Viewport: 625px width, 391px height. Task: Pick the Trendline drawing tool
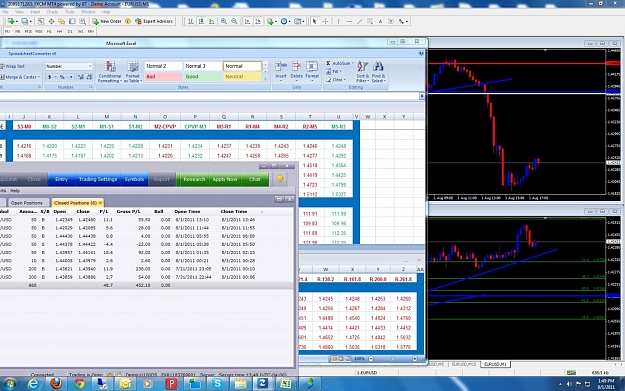click(x=360, y=21)
